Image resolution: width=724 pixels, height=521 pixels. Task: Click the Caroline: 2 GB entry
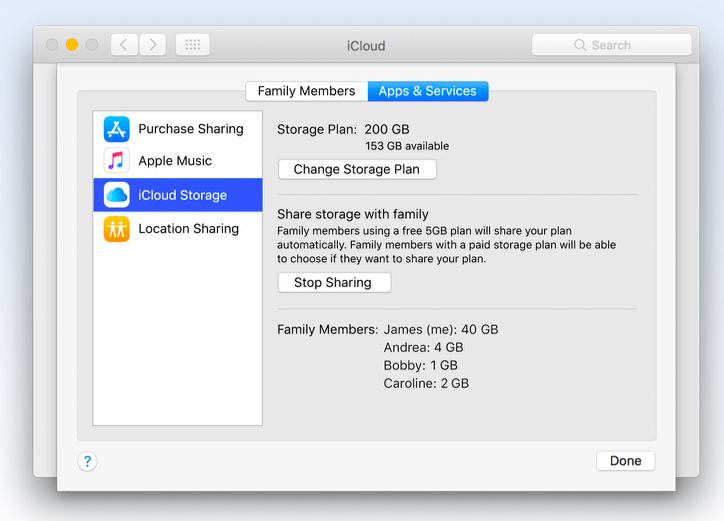click(x=426, y=383)
